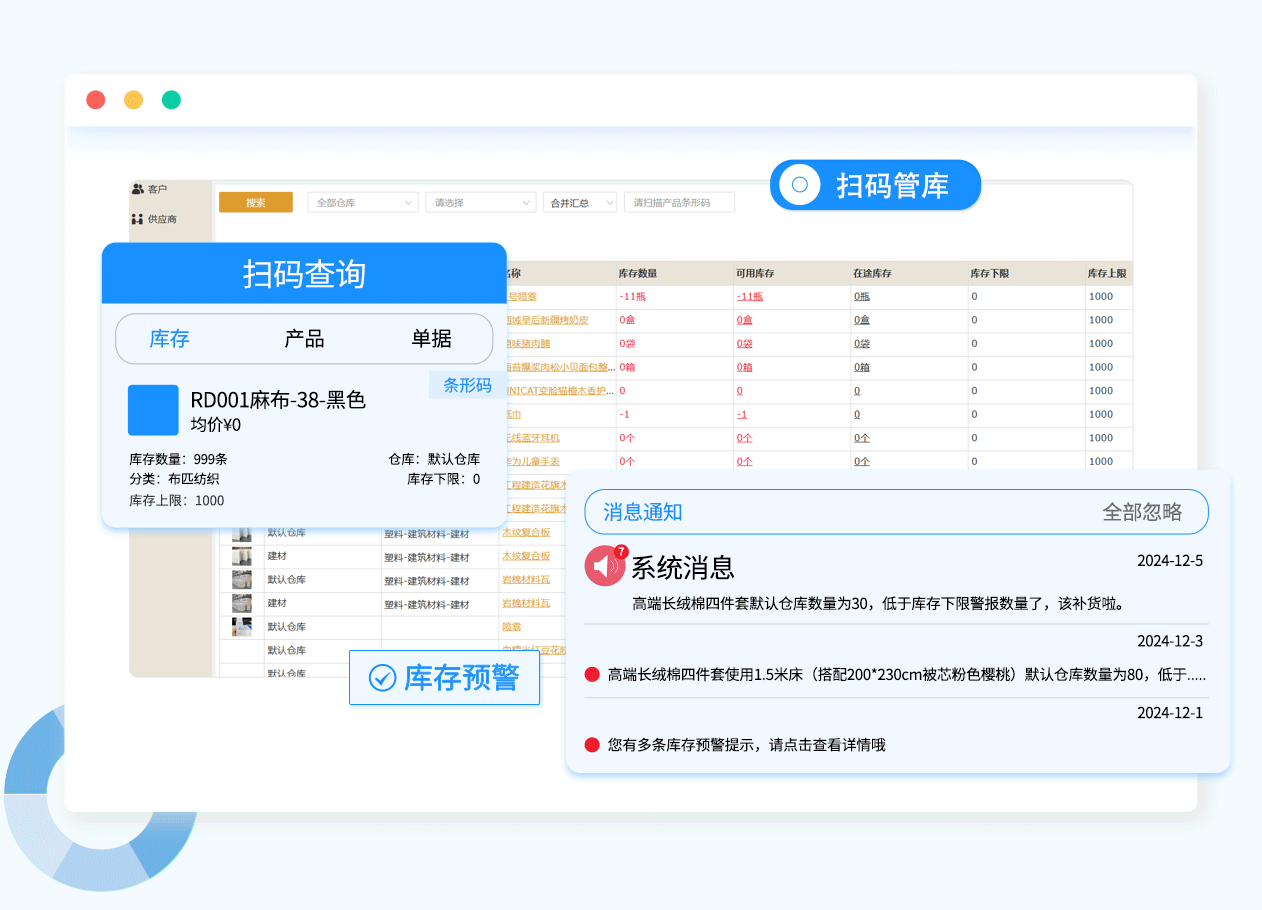Open the 全部仓库 warehouse dropdown
This screenshot has width=1262, height=910.
coord(362,203)
